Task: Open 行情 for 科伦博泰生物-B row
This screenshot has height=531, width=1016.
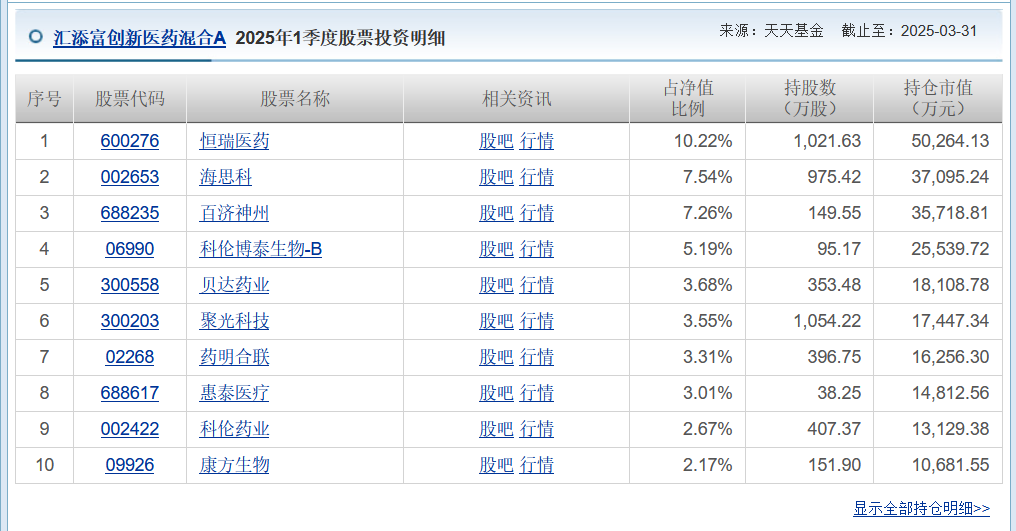Action: click(x=537, y=249)
